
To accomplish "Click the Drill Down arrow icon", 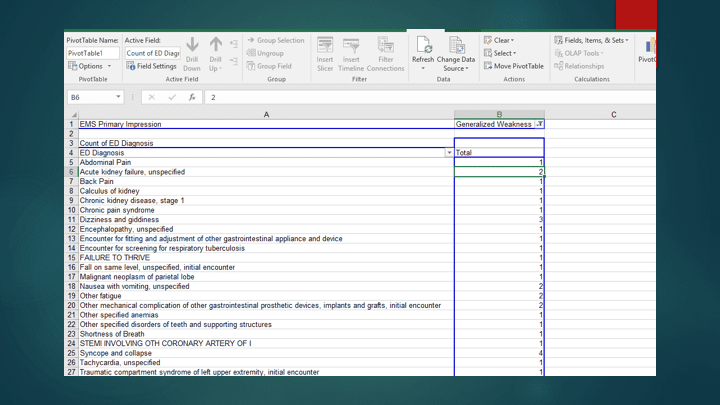I will pos(192,46).
